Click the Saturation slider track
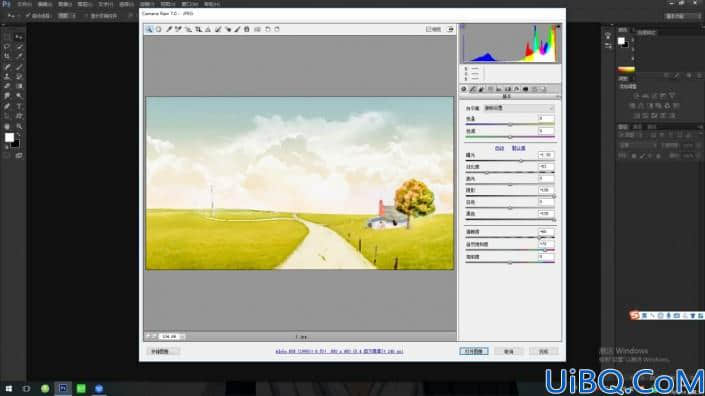The width and height of the screenshot is (705, 396). (510, 262)
